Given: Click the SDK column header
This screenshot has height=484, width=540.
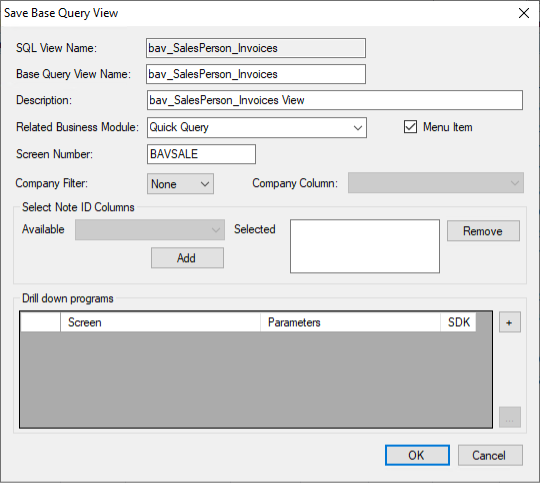Looking at the screenshot, I should point(458,322).
